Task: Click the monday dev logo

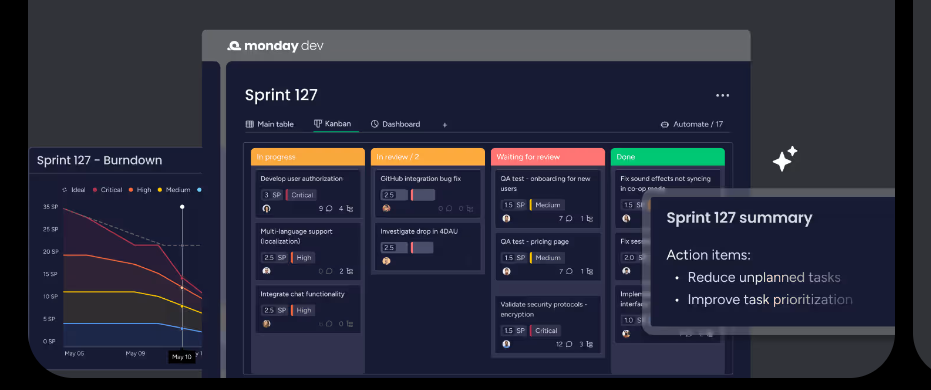Action: tap(275, 46)
